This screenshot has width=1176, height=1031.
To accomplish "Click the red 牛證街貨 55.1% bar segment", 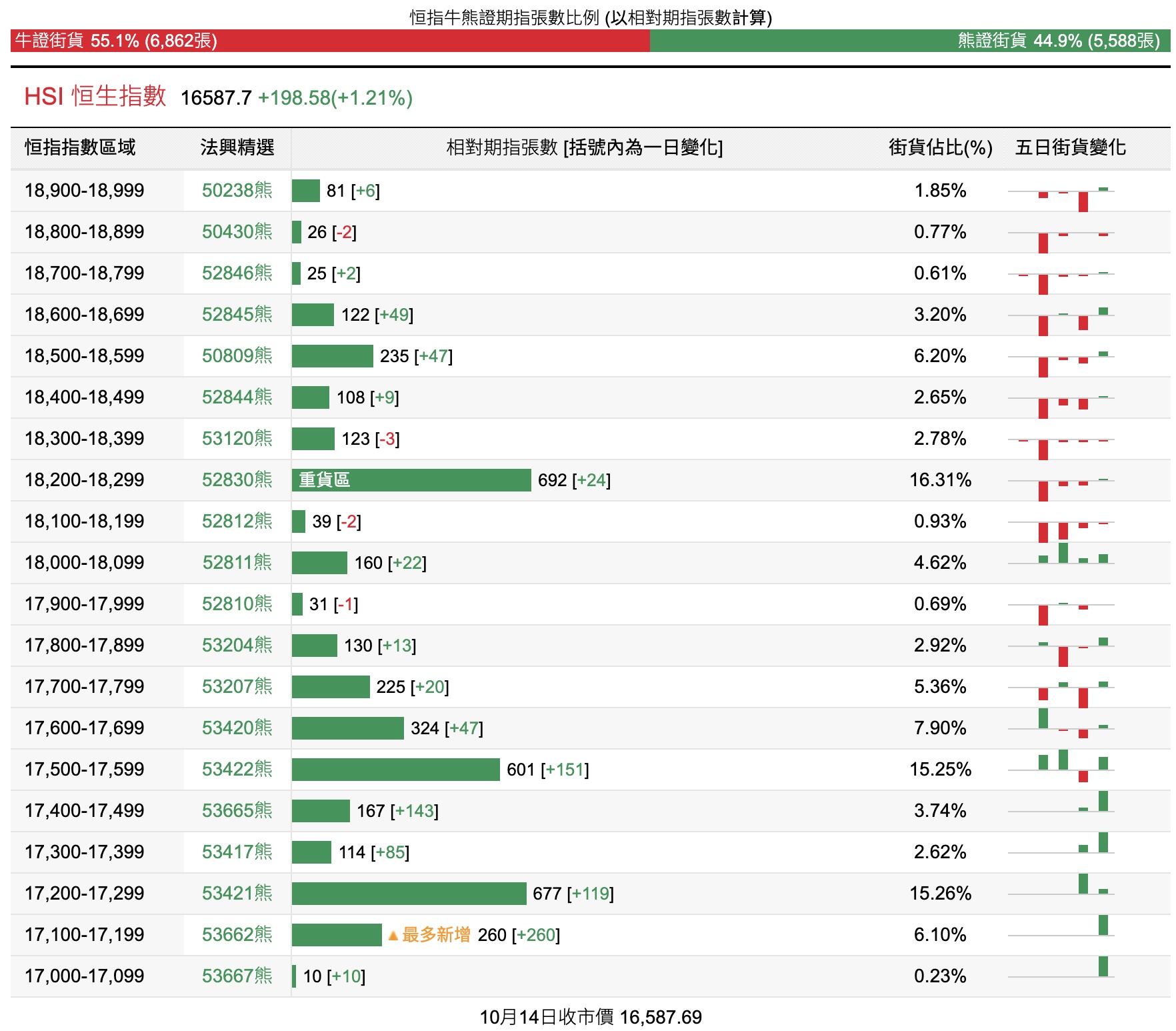I will 330,41.
